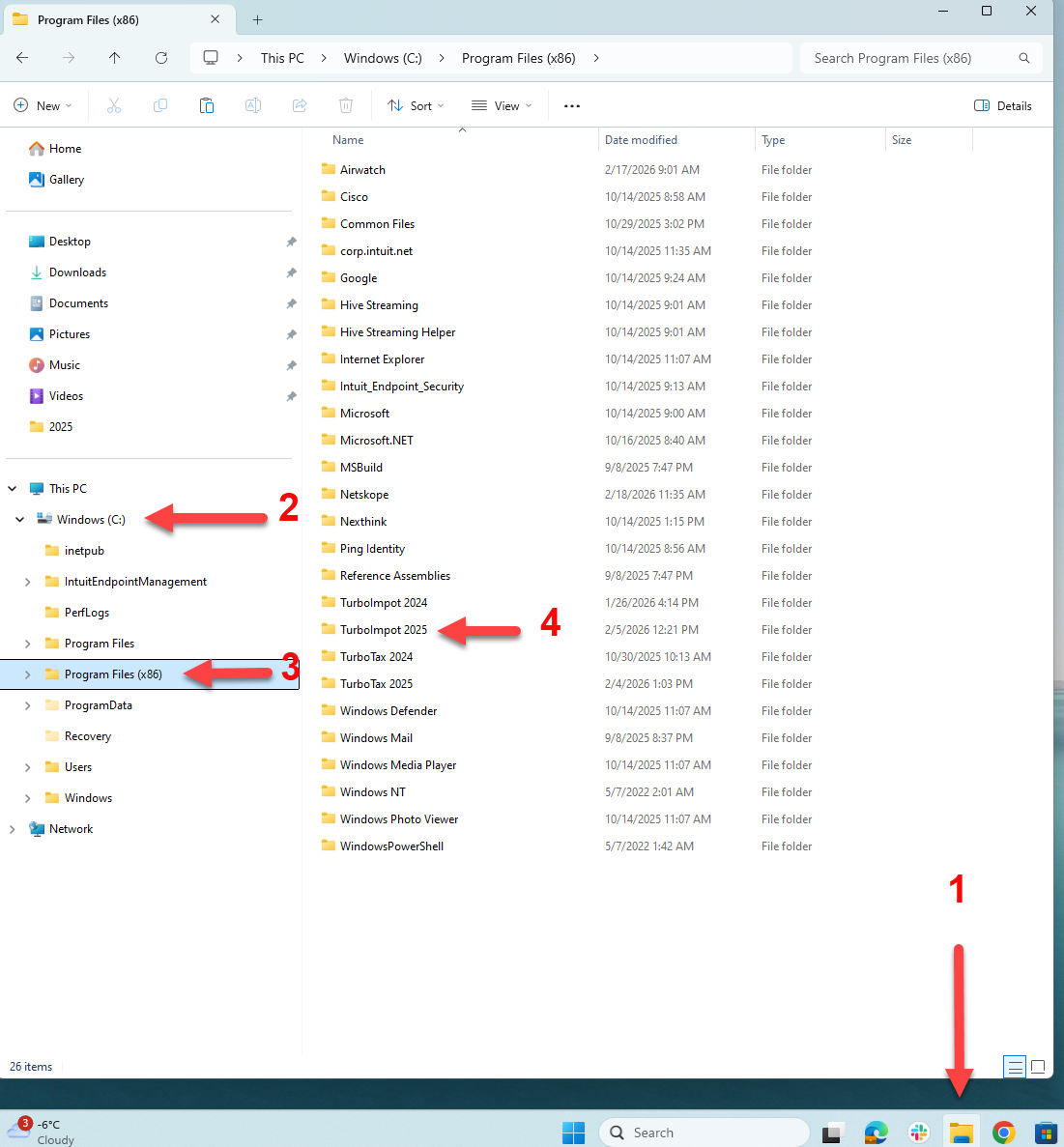Open the See more ellipsis menu

572,106
